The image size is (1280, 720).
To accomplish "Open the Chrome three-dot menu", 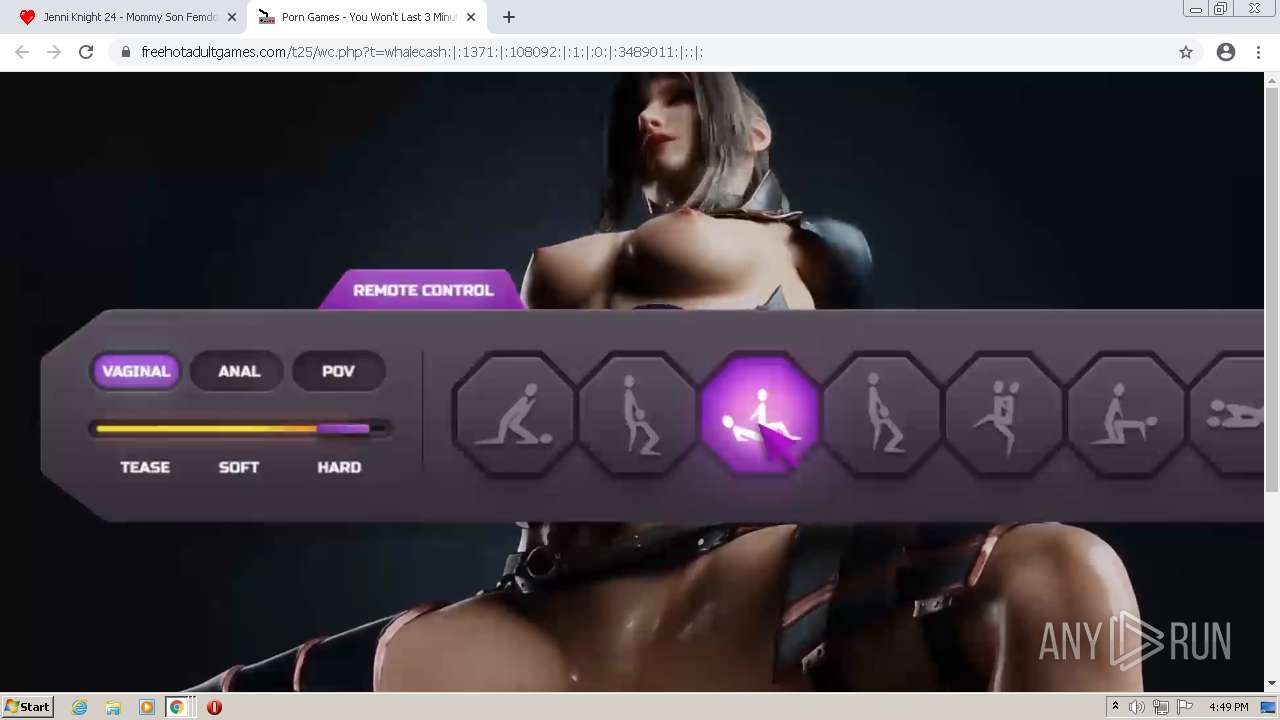I will (1258, 52).
